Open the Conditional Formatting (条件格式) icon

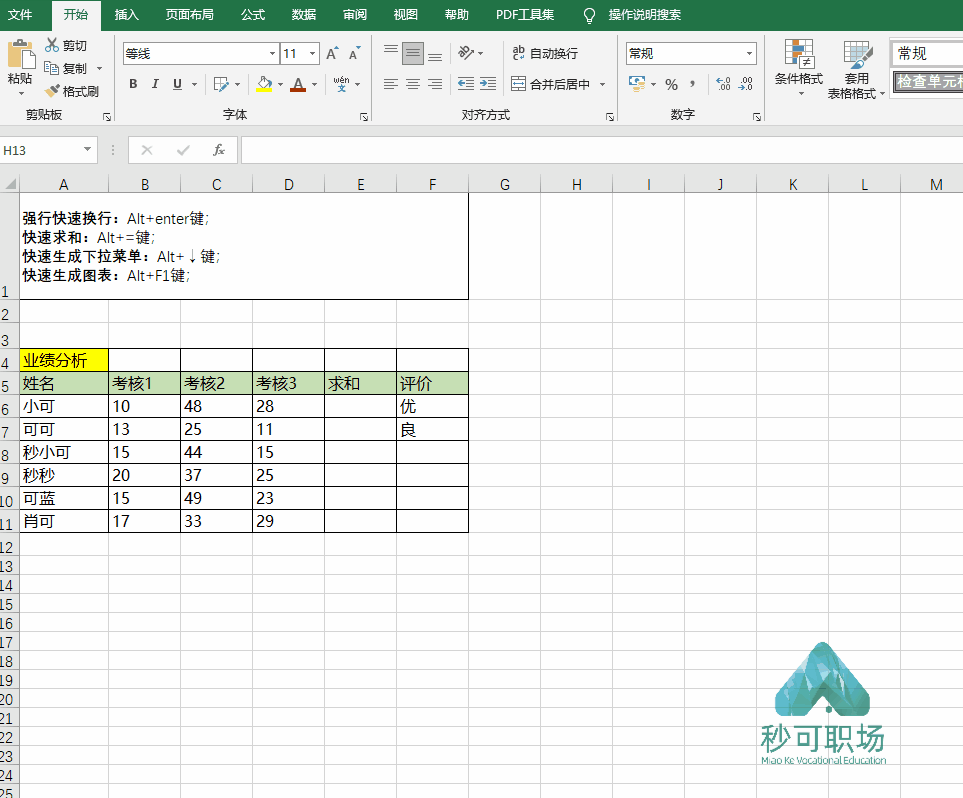(799, 54)
